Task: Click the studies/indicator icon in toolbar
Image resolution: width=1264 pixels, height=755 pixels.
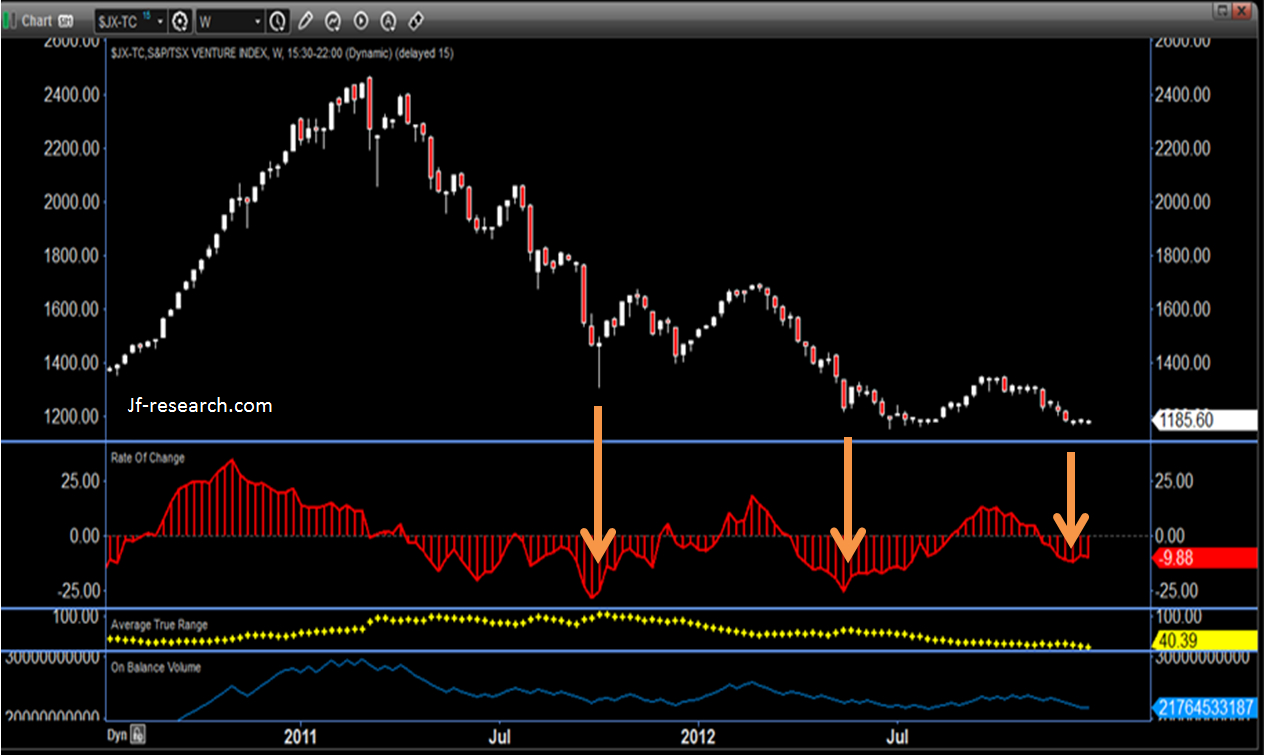Action: tap(333, 20)
